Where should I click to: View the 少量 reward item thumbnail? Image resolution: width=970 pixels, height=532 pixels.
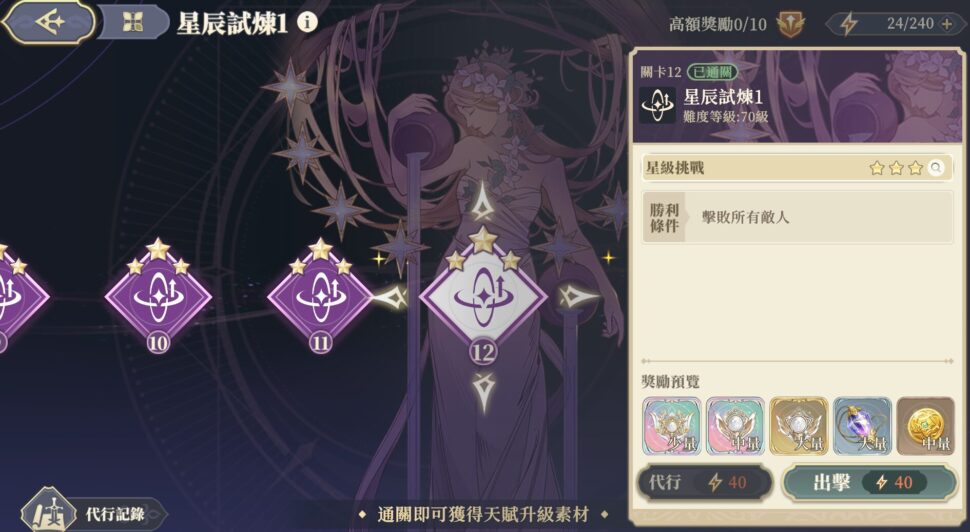[x=672, y=426]
